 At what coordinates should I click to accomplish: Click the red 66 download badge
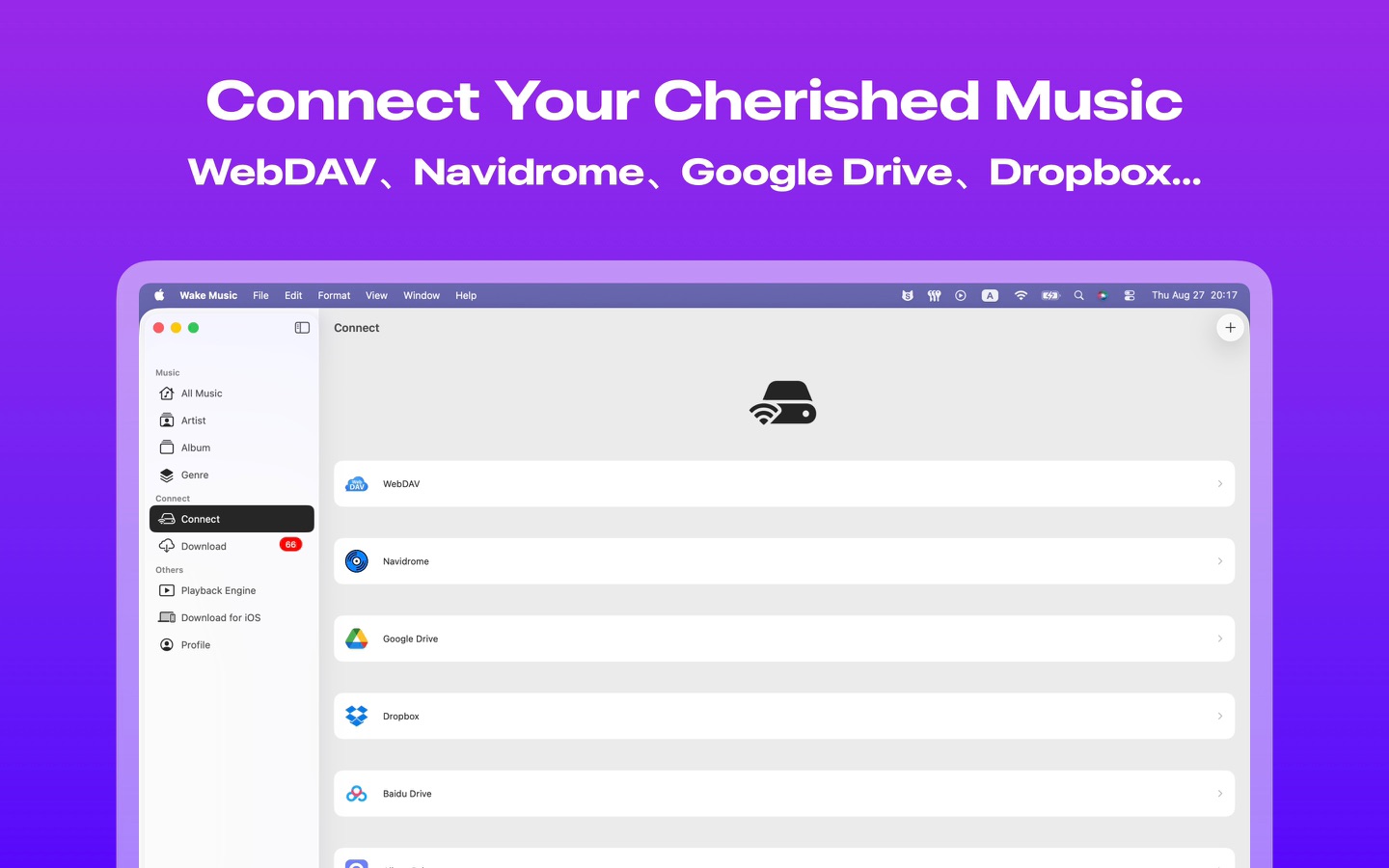(290, 545)
